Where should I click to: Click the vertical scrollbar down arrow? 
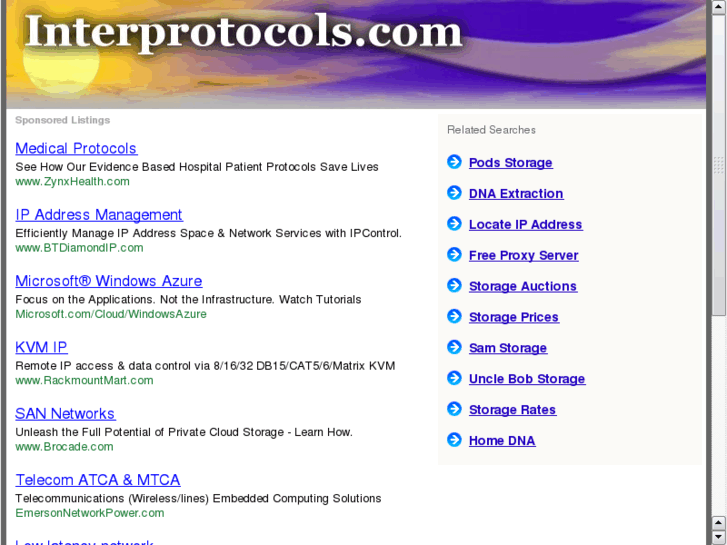pyautogui.click(x=719, y=537)
